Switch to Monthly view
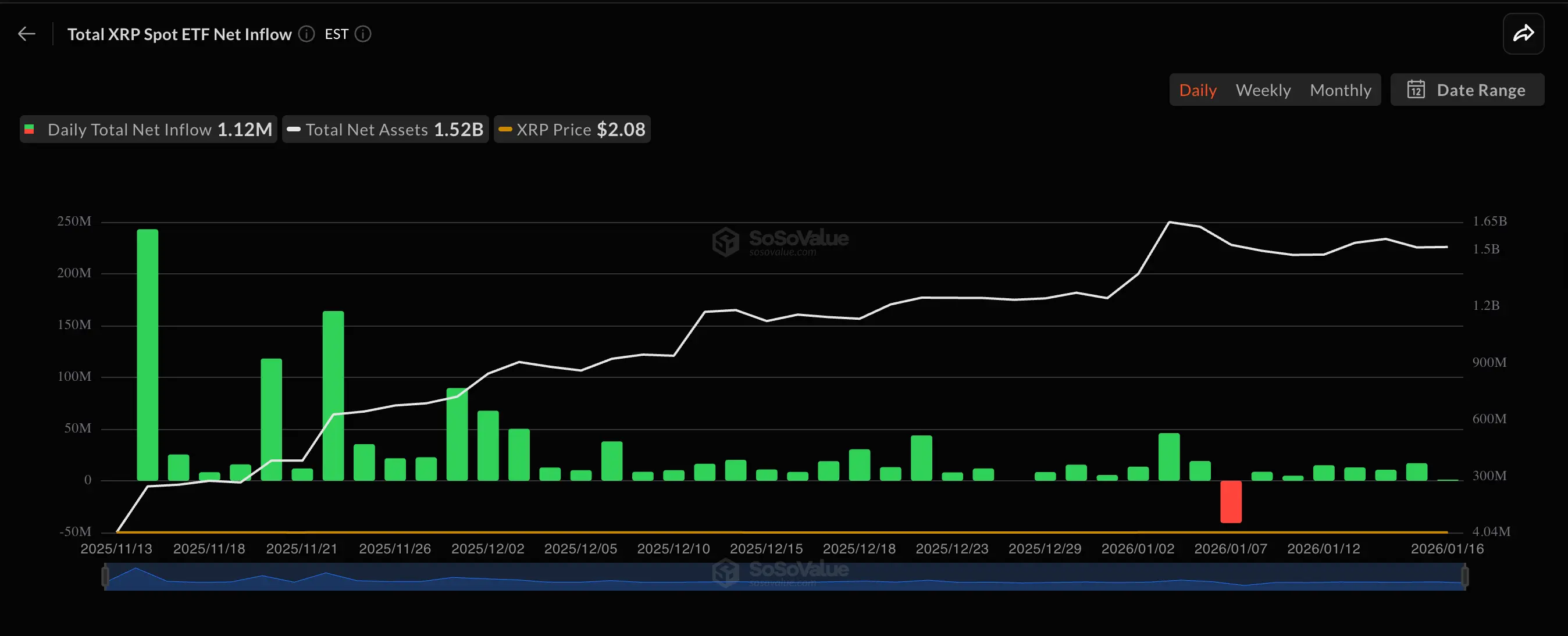The height and width of the screenshot is (636, 1568). click(1341, 90)
